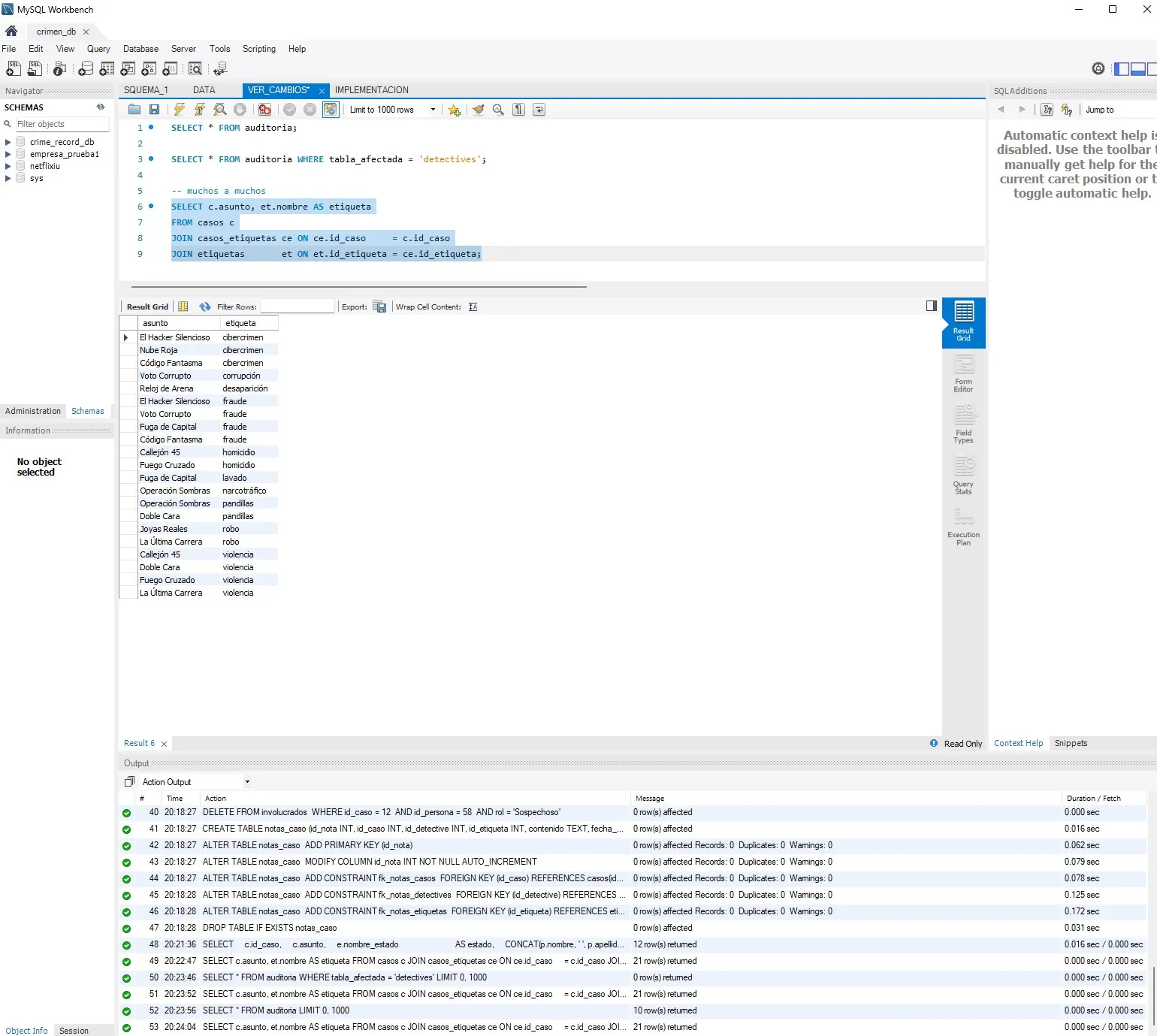This screenshot has height=1036, width=1157.
Task: Open the Form Editor view
Action: click(x=964, y=374)
